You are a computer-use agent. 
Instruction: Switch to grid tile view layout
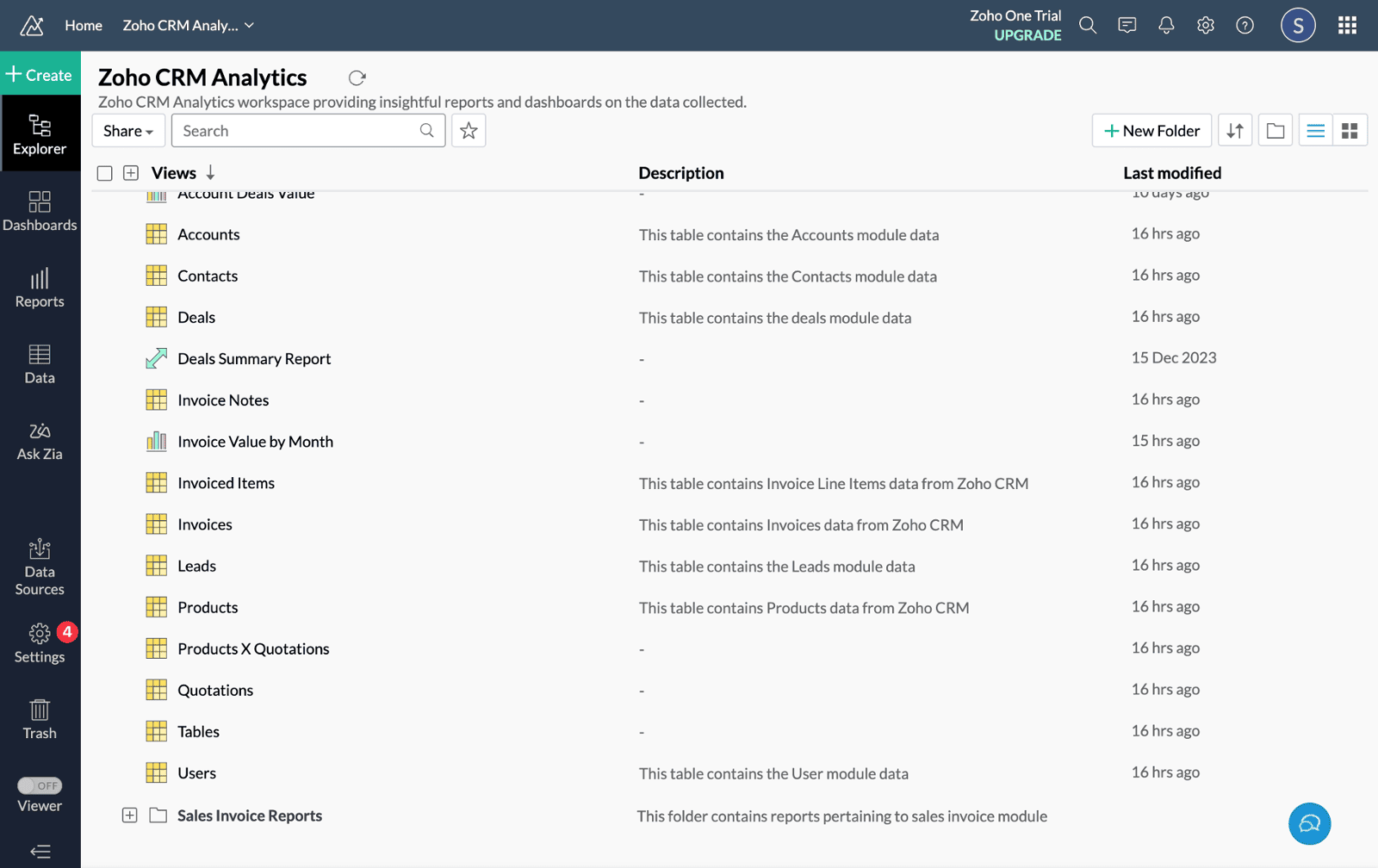(1350, 131)
